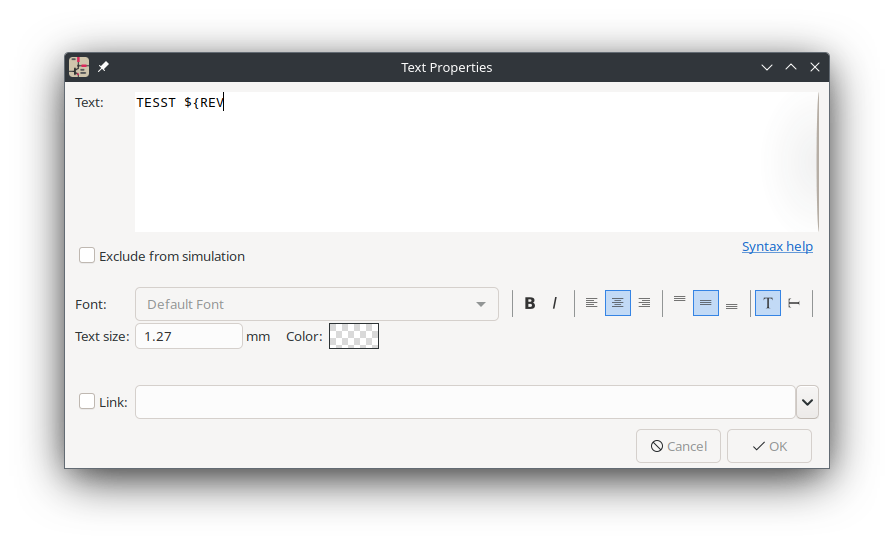Image resolution: width=894 pixels, height=545 pixels.
Task: Expand the Link dropdown arrow
Action: click(807, 402)
